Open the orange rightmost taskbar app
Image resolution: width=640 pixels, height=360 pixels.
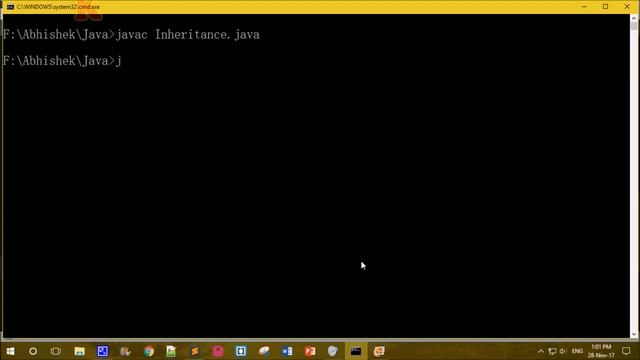click(x=379, y=351)
